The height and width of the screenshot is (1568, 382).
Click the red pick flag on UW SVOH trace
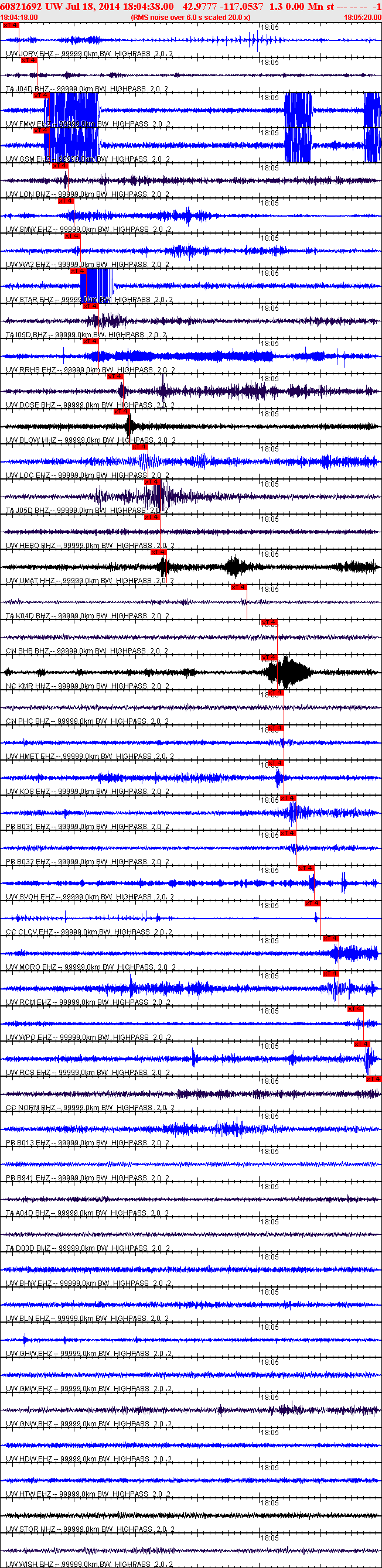[305, 870]
